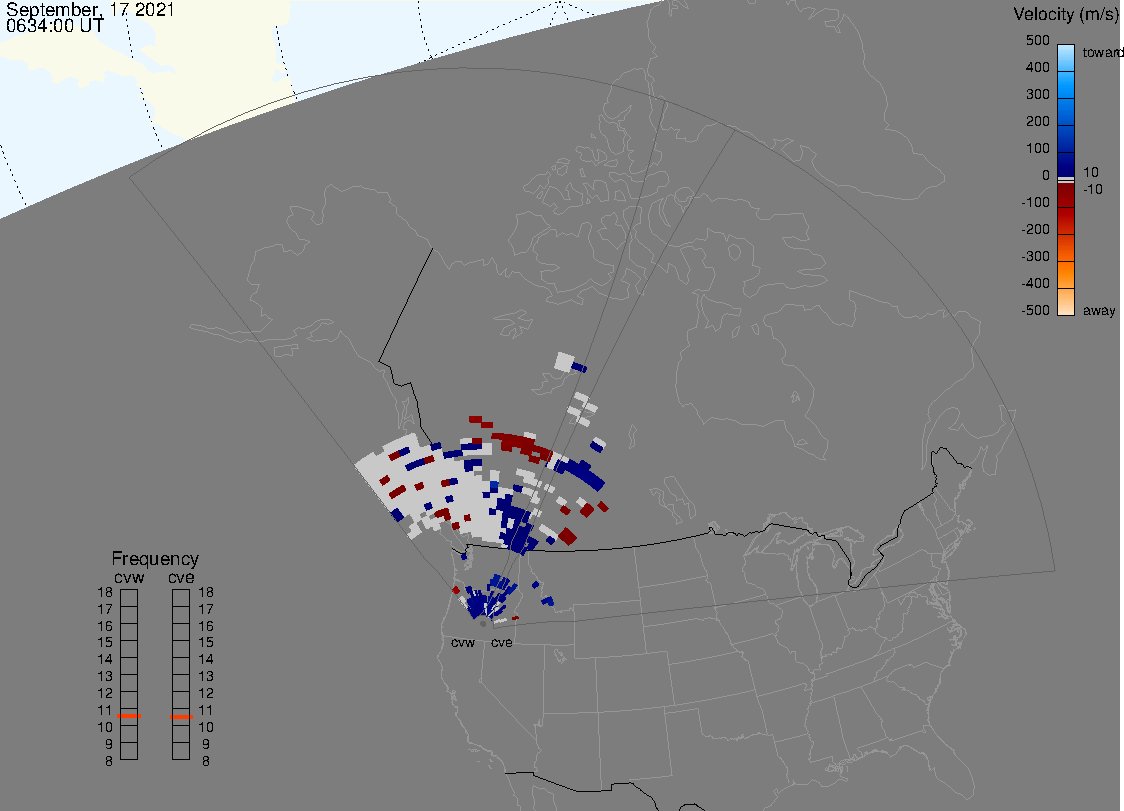Click the 'Frequency' legend title
Image resolution: width=1124 pixels, height=811 pixels.
point(155,559)
